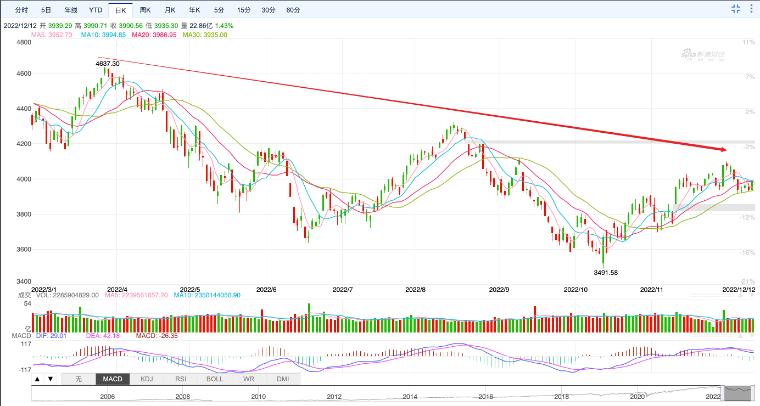Click the 4637.30 high price label
This screenshot has width=760, height=406.
pyautogui.click(x=107, y=63)
